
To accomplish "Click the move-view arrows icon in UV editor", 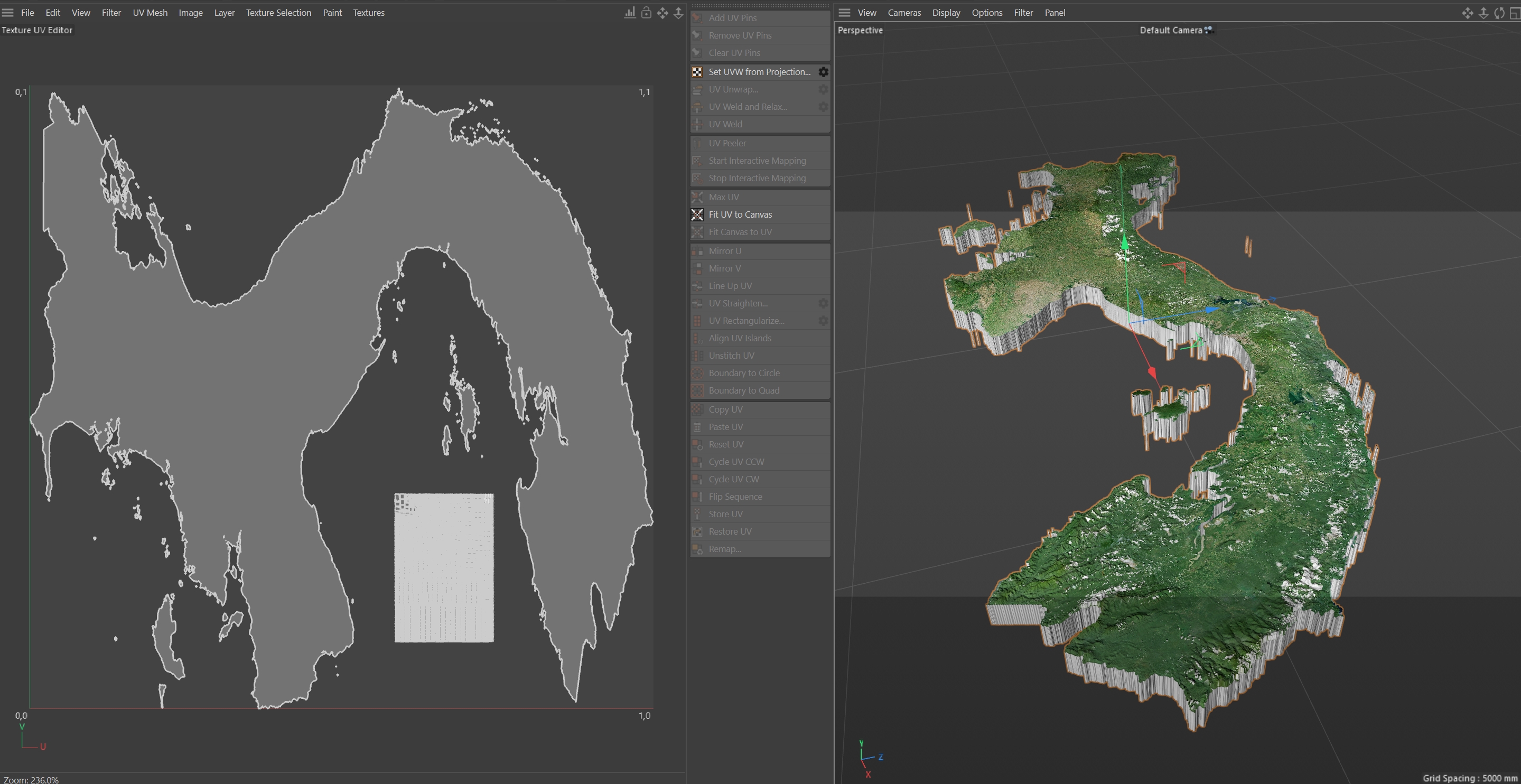I will (662, 12).
